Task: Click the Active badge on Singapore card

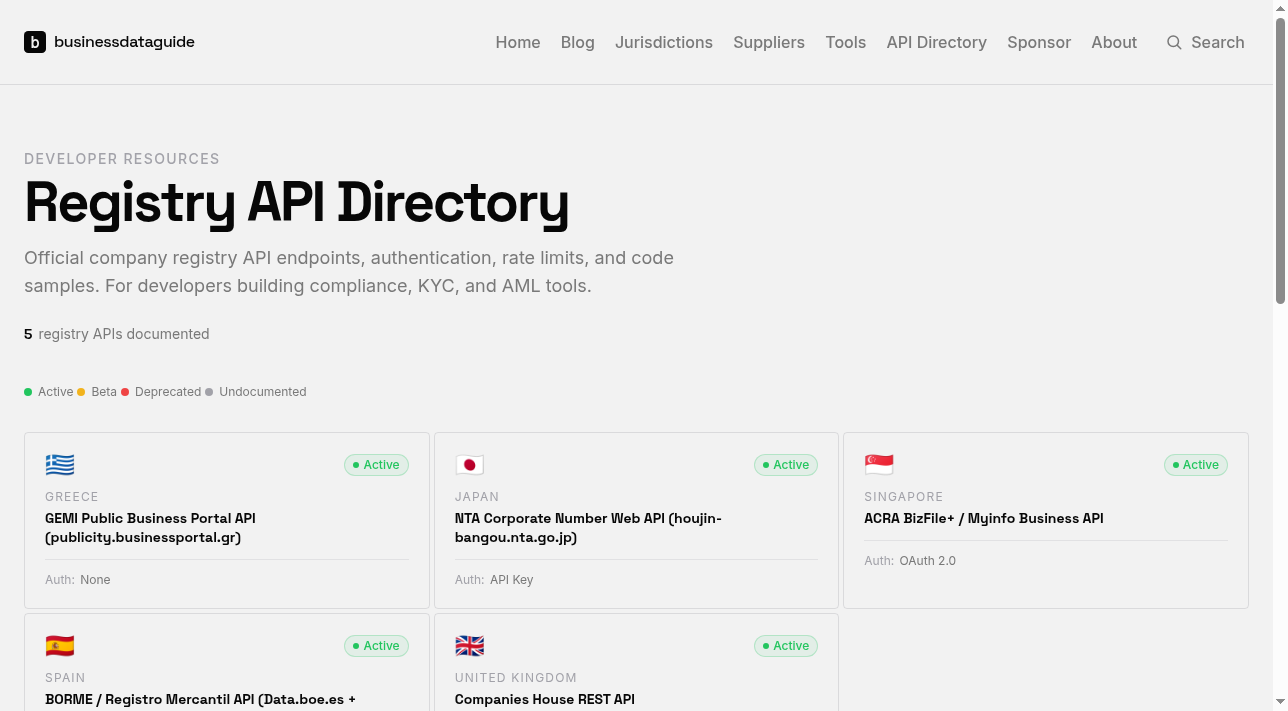Action: click(x=1196, y=465)
